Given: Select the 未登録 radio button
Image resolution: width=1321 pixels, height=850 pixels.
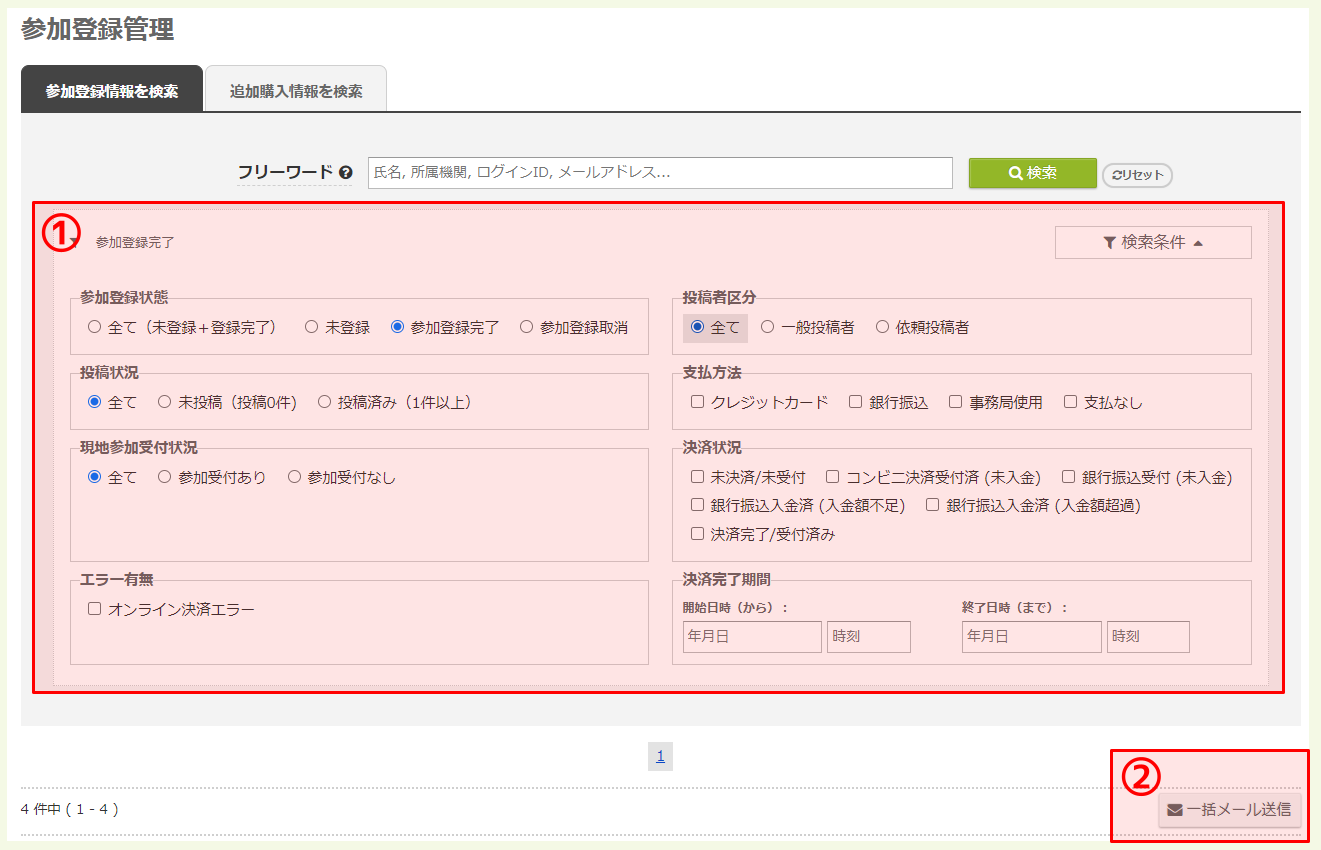Looking at the screenshot, I should click(x=311, y=326).
